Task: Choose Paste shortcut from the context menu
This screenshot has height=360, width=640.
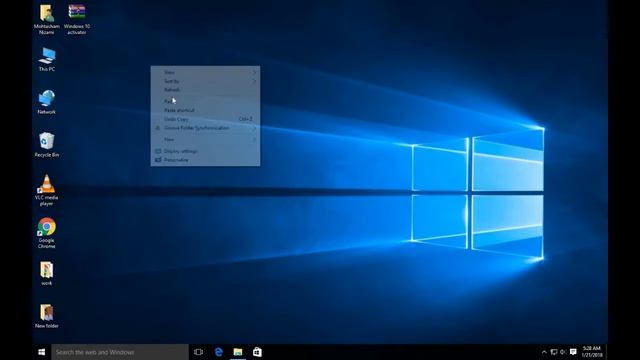Action: (205, 110)
